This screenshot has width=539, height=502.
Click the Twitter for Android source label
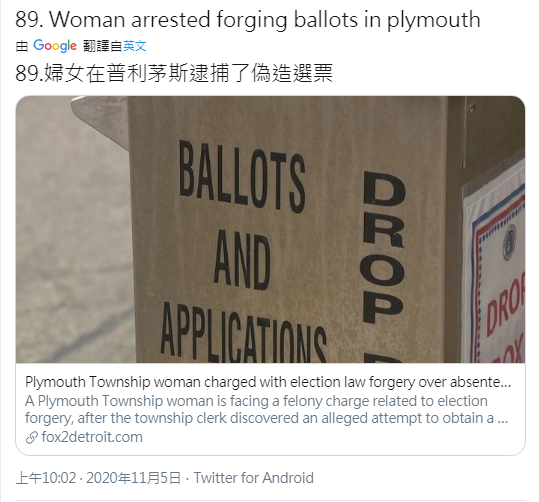click(x=254, y=478)
